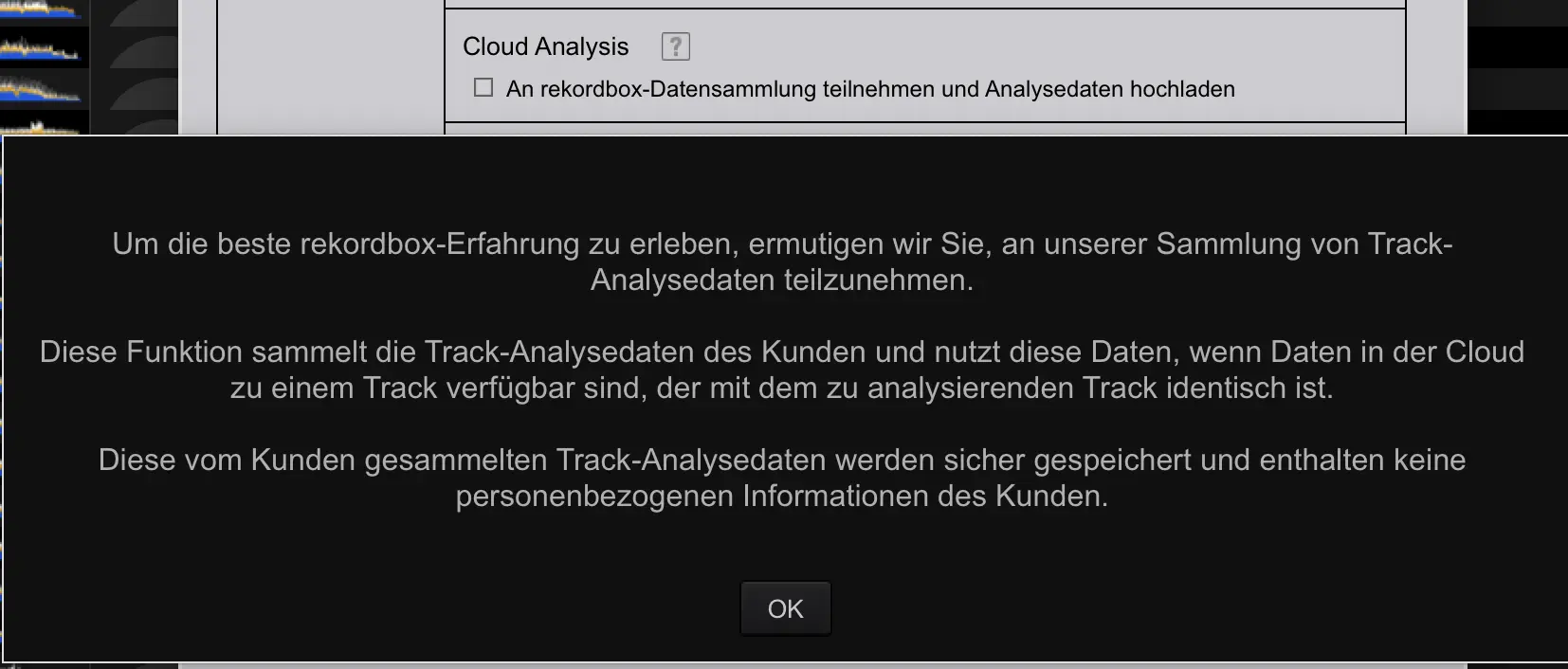The height and width of the screenshot is (669, 1568).
Task: Open details under Cloud Analysis header
Action: click(x=545, y=45)
